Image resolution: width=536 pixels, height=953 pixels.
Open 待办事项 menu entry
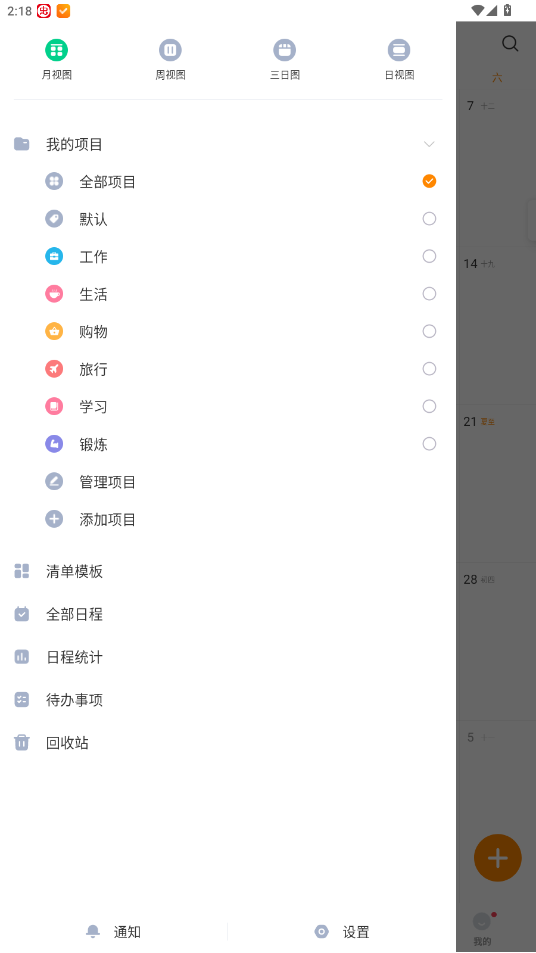click(x=228, y=700)
